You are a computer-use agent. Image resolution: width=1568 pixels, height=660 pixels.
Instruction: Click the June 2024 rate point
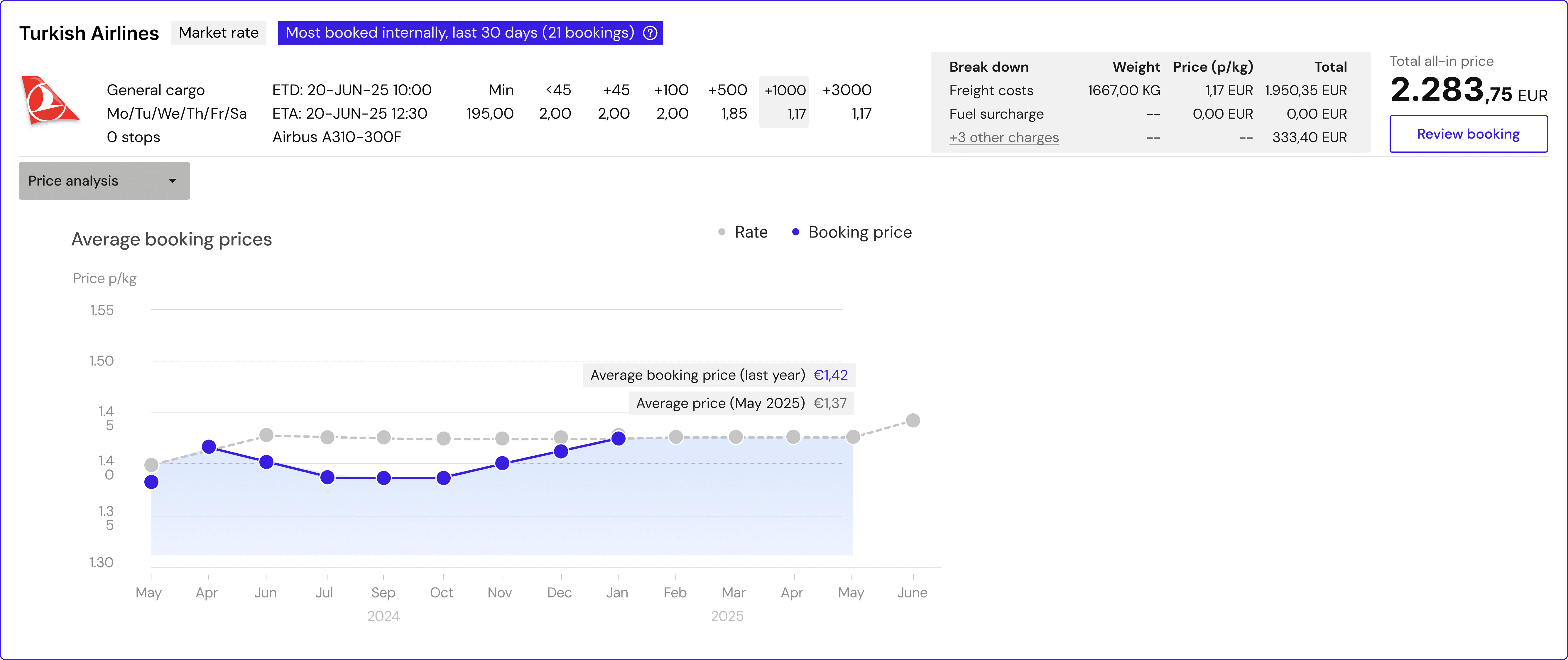(x=266, y=435)
